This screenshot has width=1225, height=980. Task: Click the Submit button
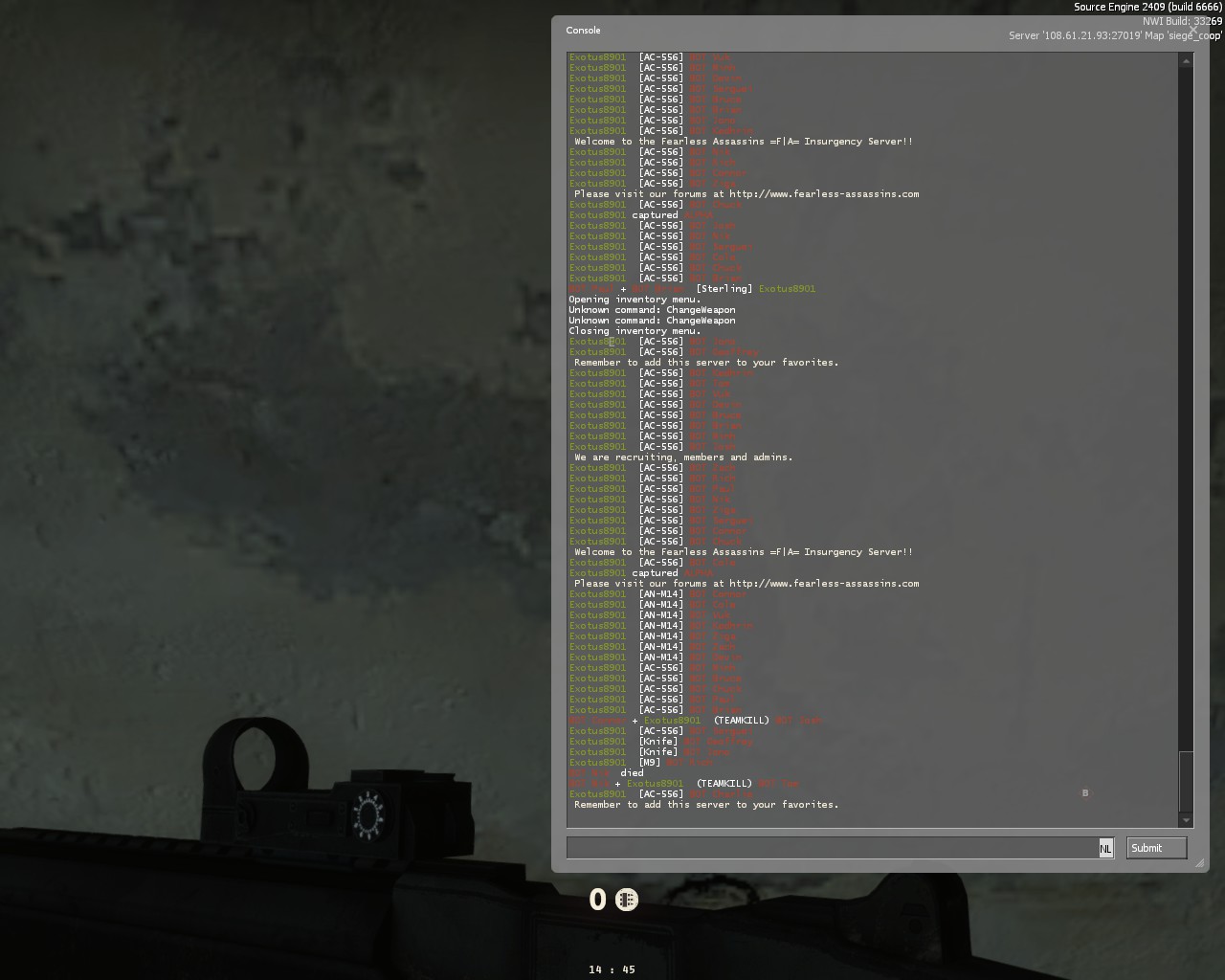[x=1156, y=848]
